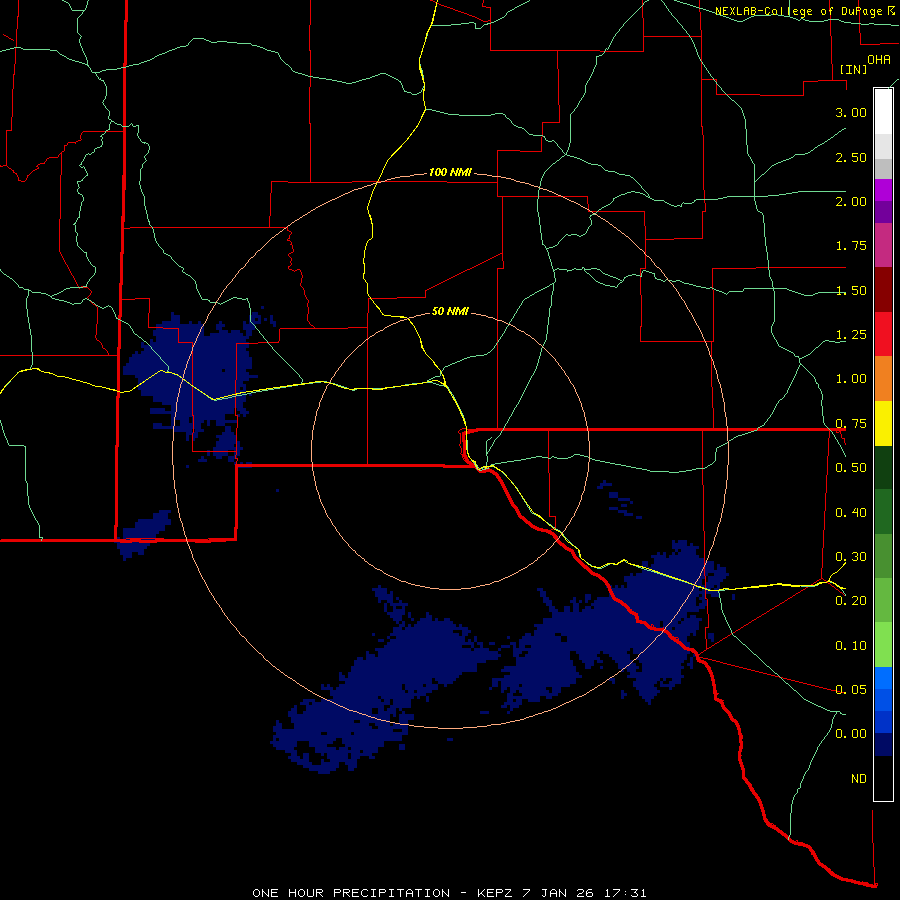The height and width of the screenshot is (900, 900).
Task: Click the 50 NMI range ring label
Action: pyautogui.click(x=450, y=311)
